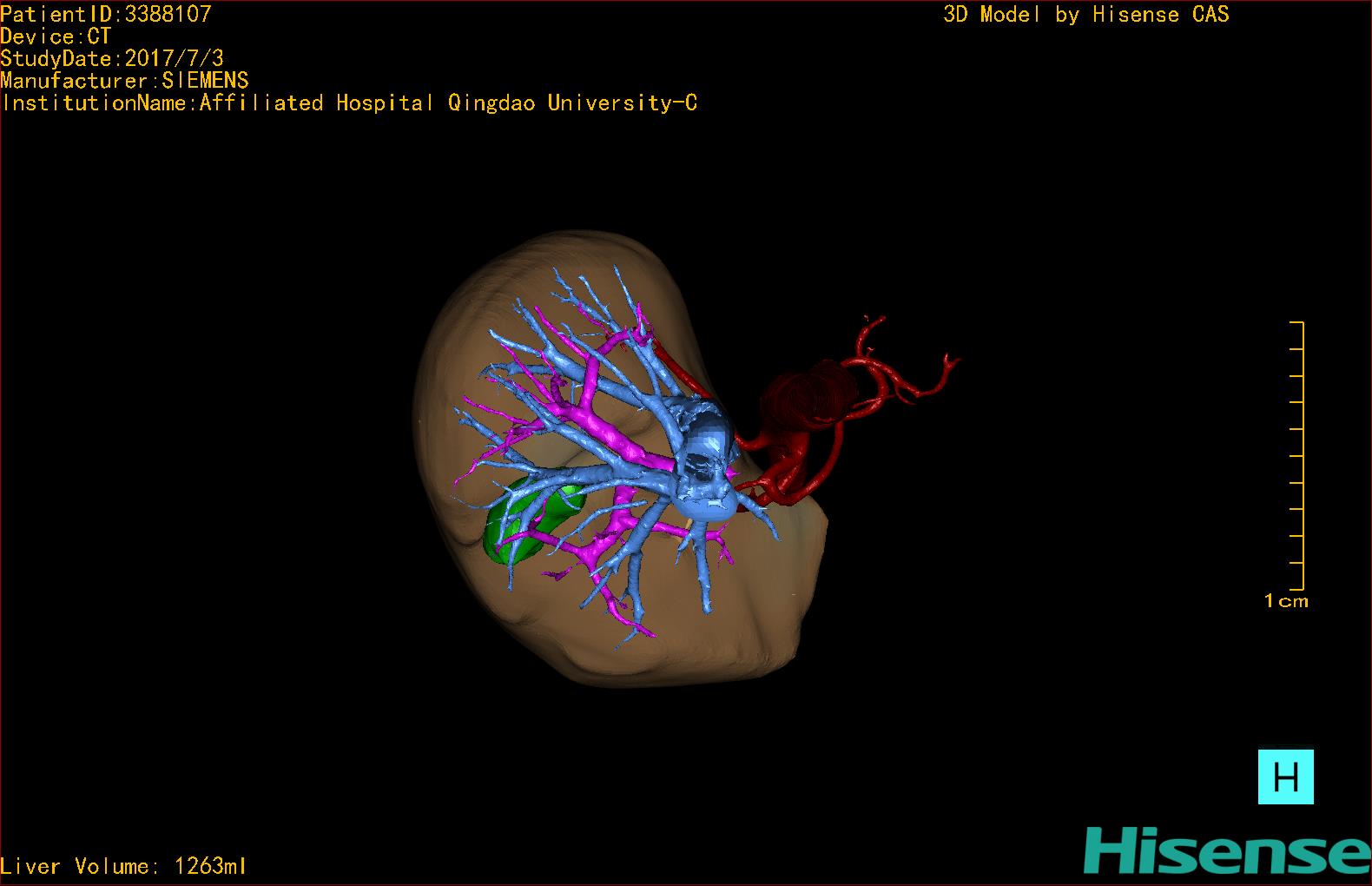Click the "Manufacturer:SIEMENS" text
The width and height of the screenshot is (1372, 886).
[125, 81]
